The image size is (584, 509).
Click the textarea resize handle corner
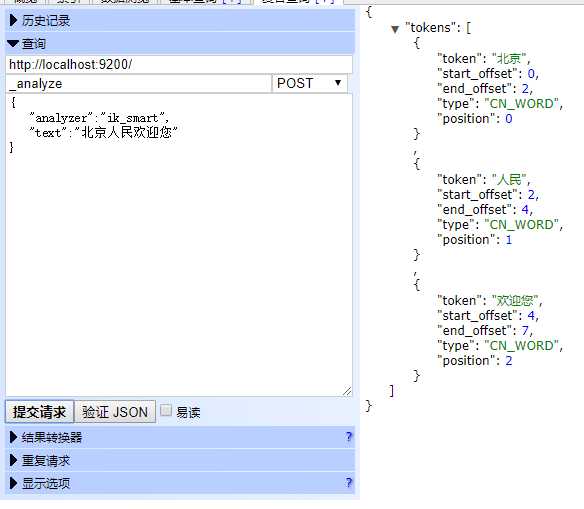coord(347,391)
